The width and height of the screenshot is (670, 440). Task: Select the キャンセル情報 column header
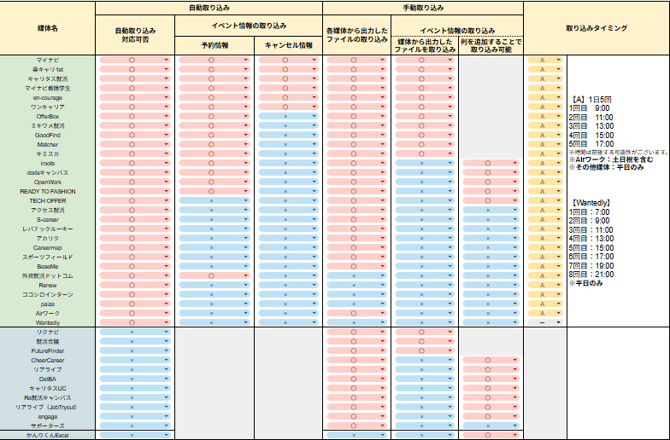click(288, 45)
